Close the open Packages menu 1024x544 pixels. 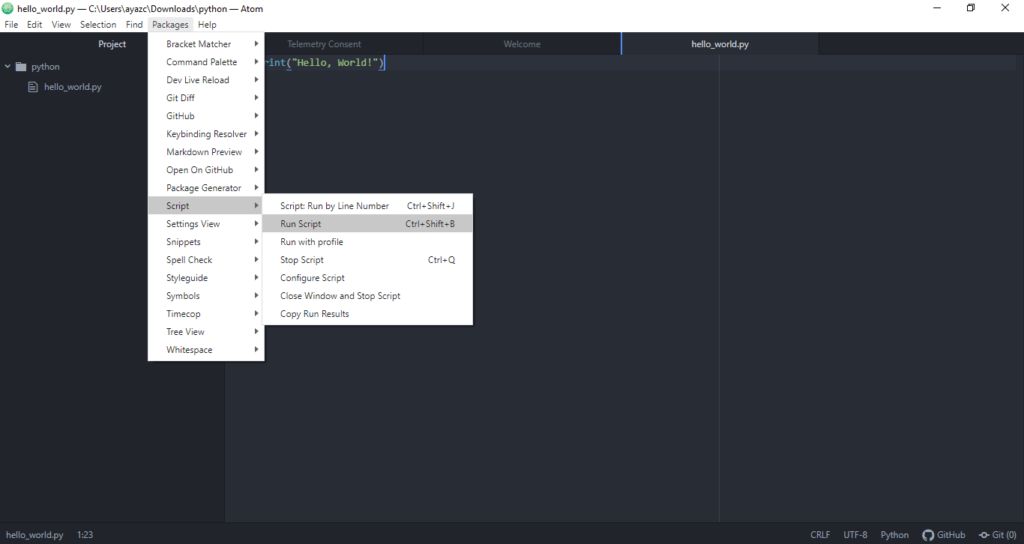click(170, 24)
